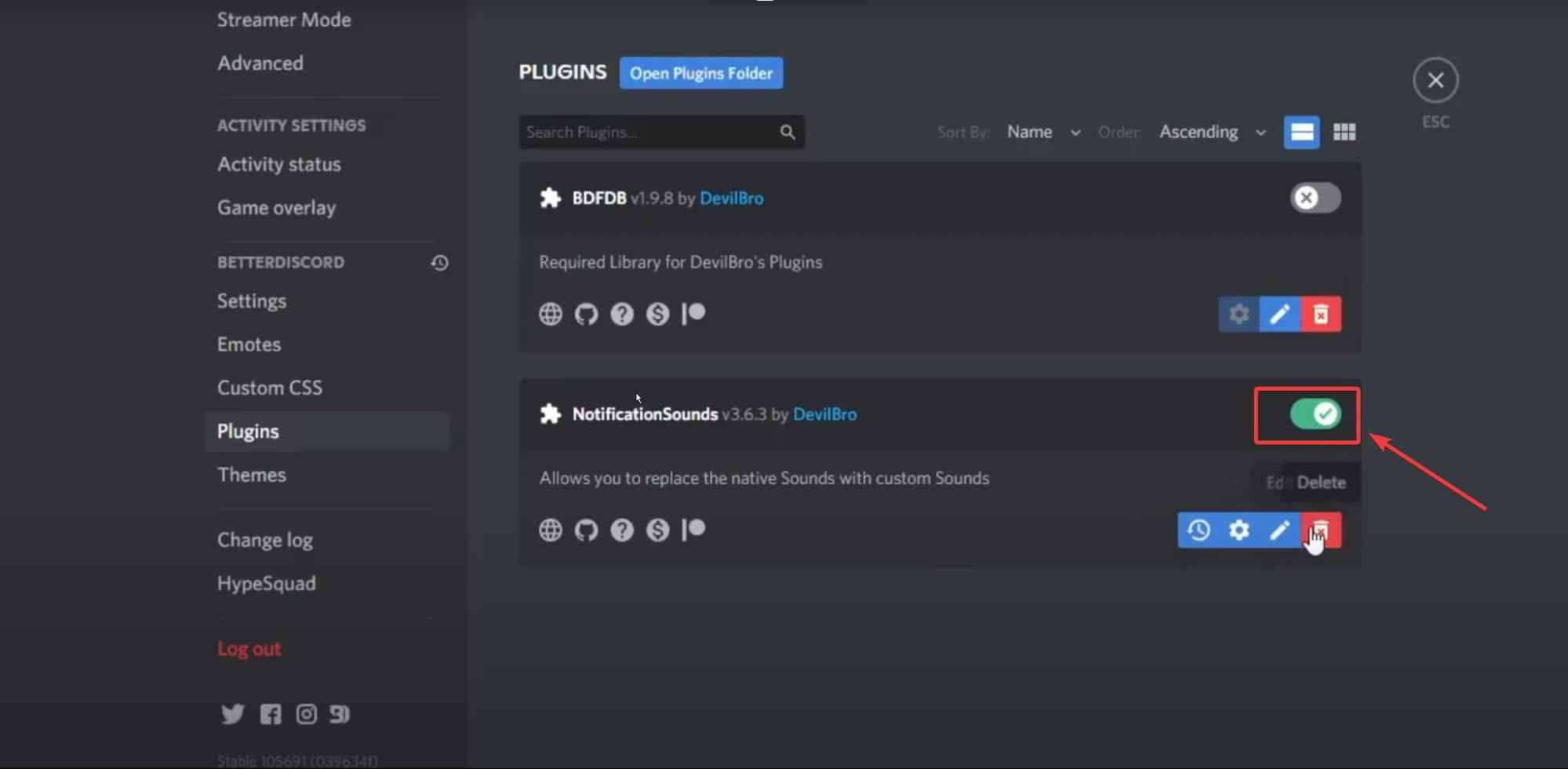1568x769 pixels.
Task: Click Open Plugins Folder button
Action: pyautogui.click(x=701, y=73)
